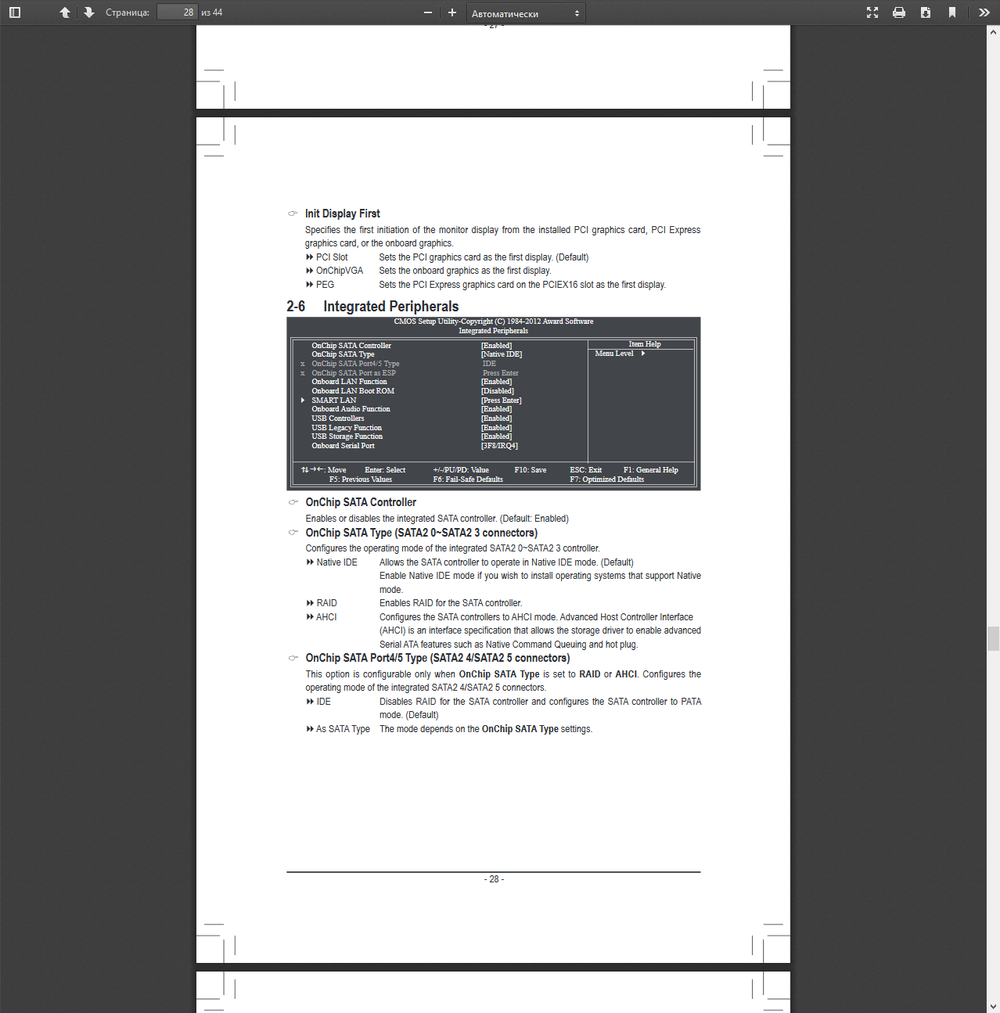The image size is (1000, 1013).
Task: Switch to presentation mode
Action: pos(872,13)
